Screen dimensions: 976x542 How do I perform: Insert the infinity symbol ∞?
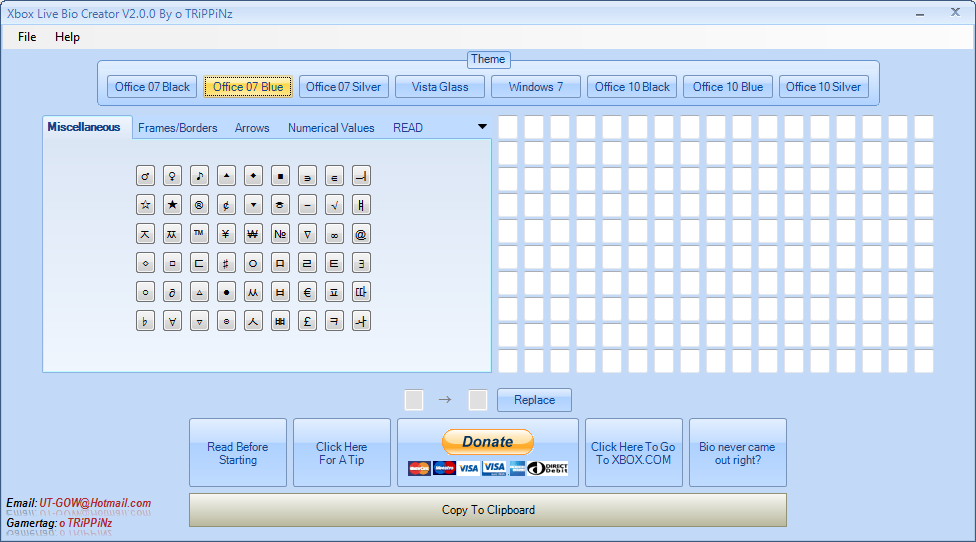pyautogui.click(x=334, y=234)
